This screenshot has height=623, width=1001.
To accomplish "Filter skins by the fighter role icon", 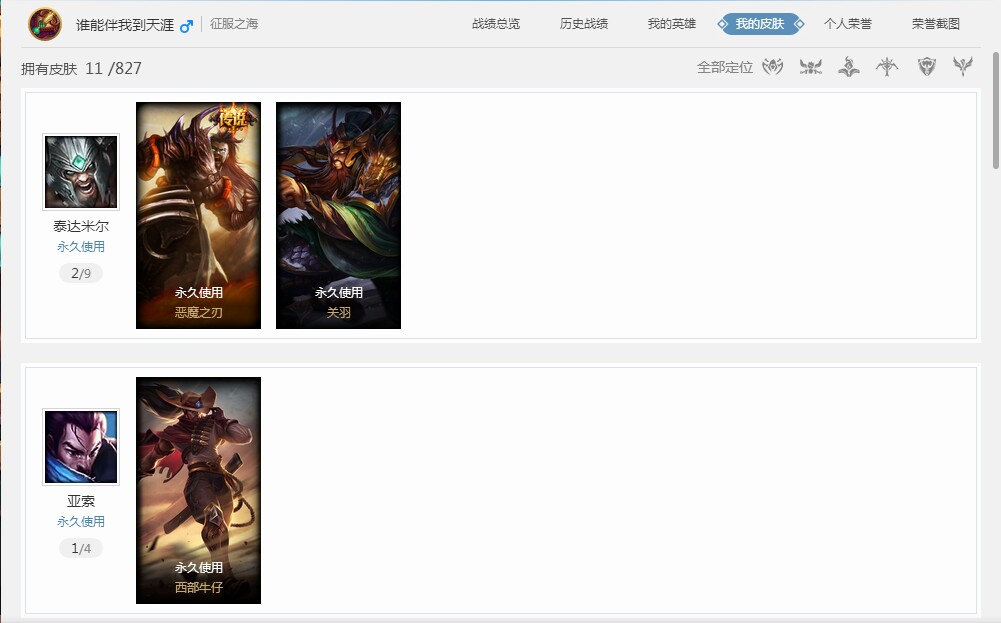I will (x=811, y=67).
